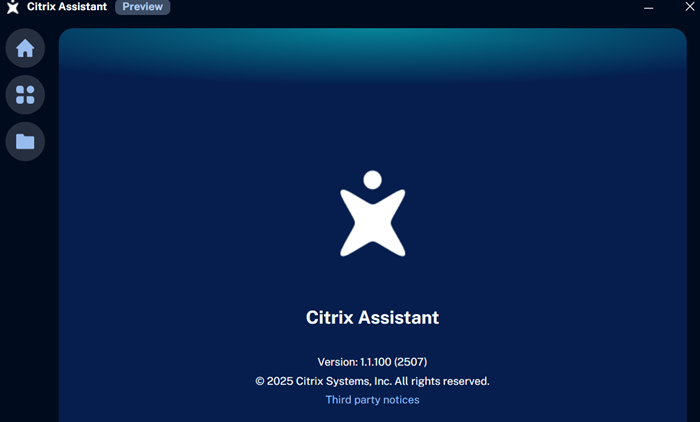Screen dimensions: 700x422
Task: Click the large Citrix logo in the center
Action: coord(373,213)
